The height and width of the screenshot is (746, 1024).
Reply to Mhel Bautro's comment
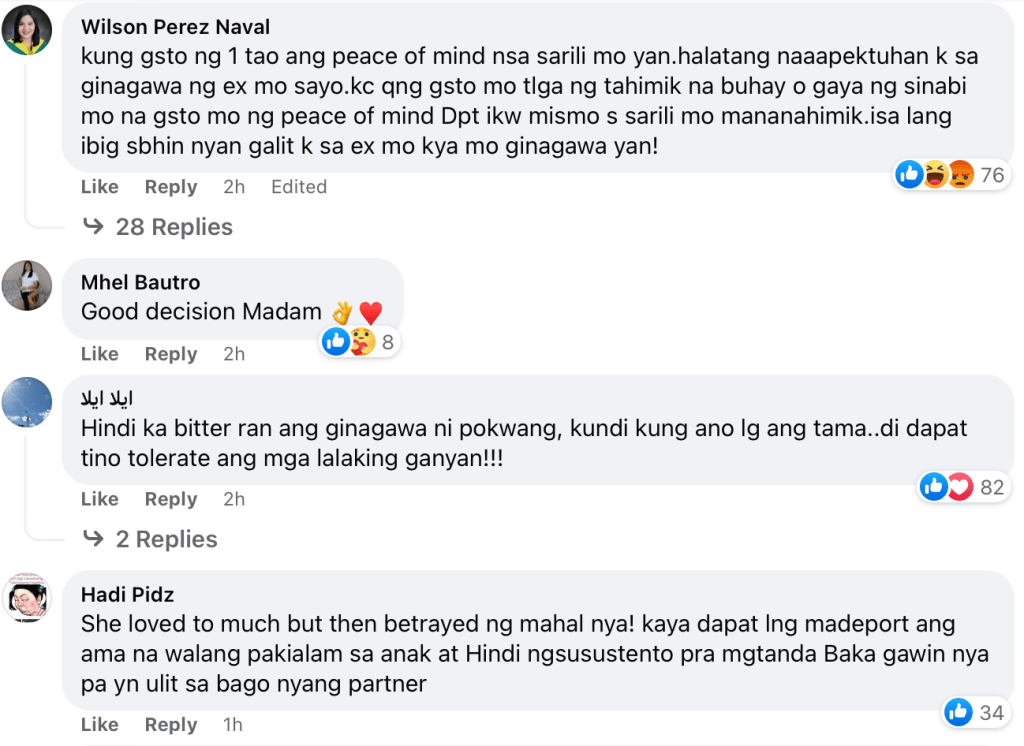171,354
